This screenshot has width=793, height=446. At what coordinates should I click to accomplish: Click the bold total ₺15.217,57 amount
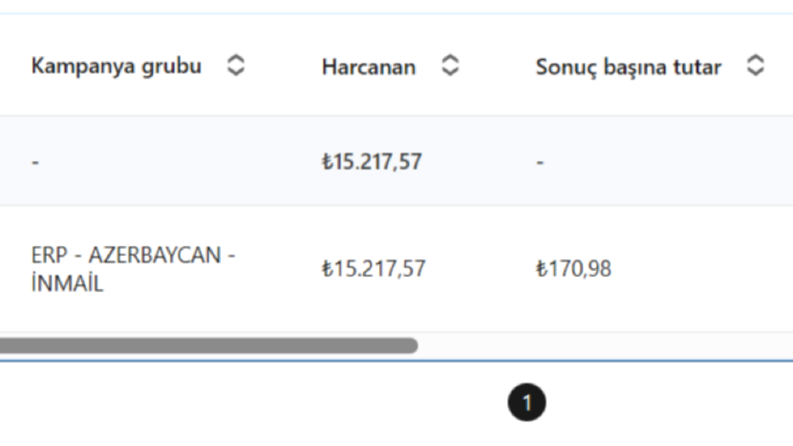372,162
